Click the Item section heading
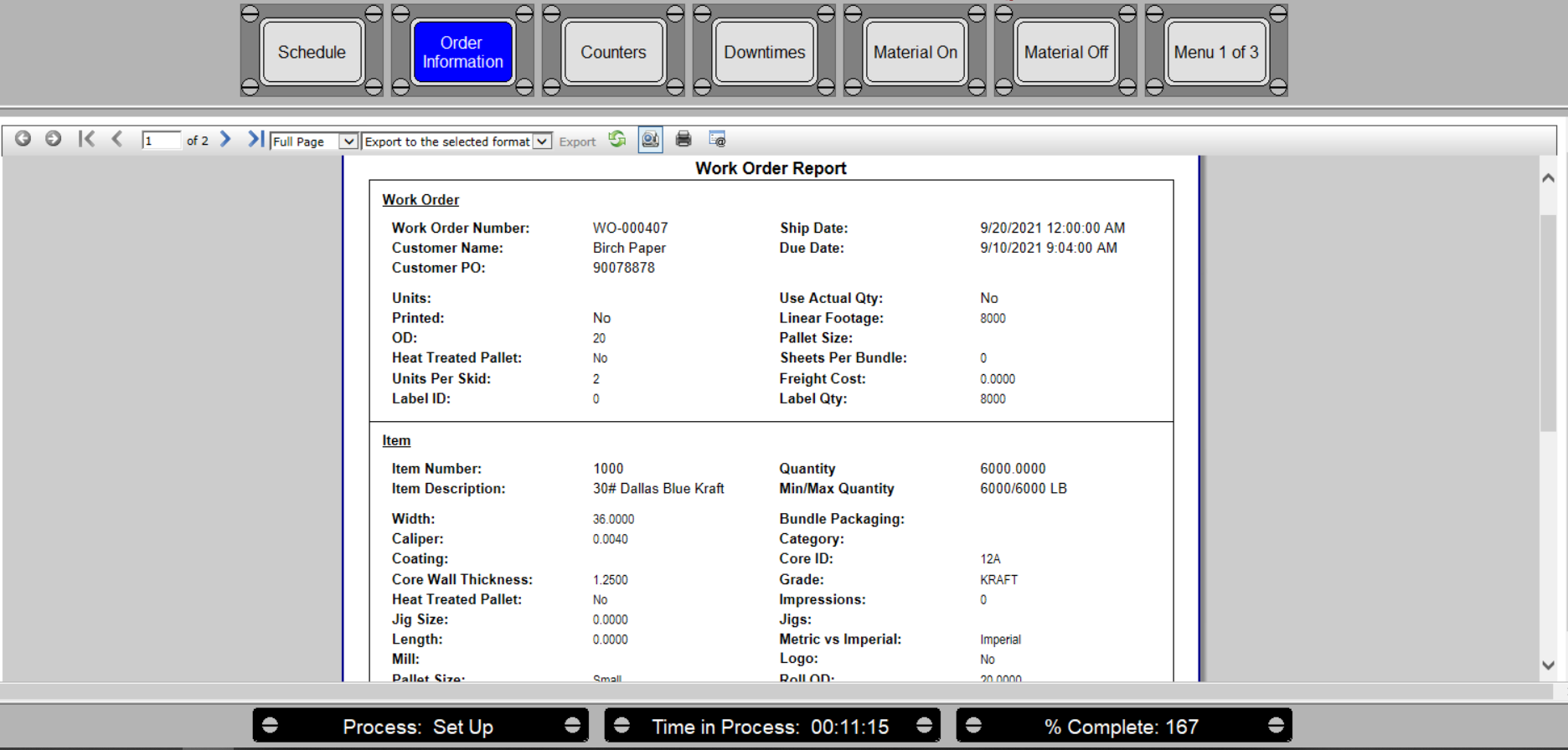This screenshot has width=1568, height=750. tap(396, 440)
